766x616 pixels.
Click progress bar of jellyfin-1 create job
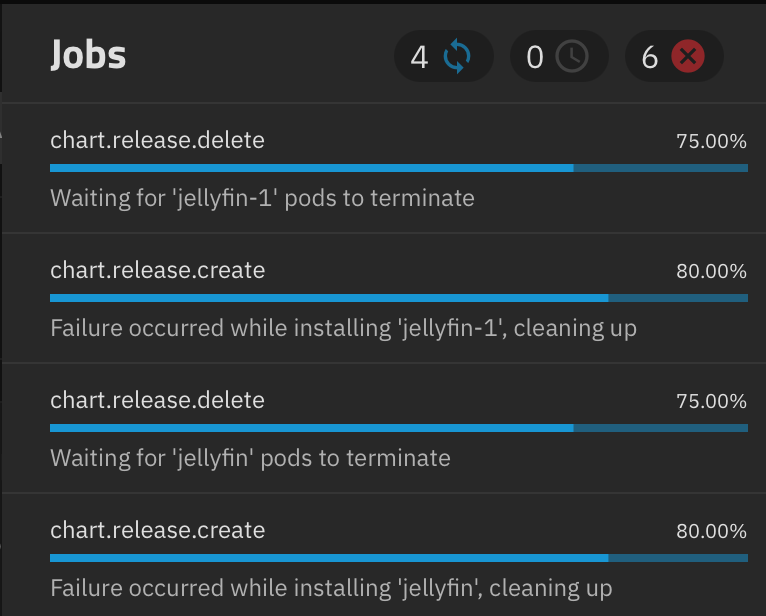(x=399, y=298)
